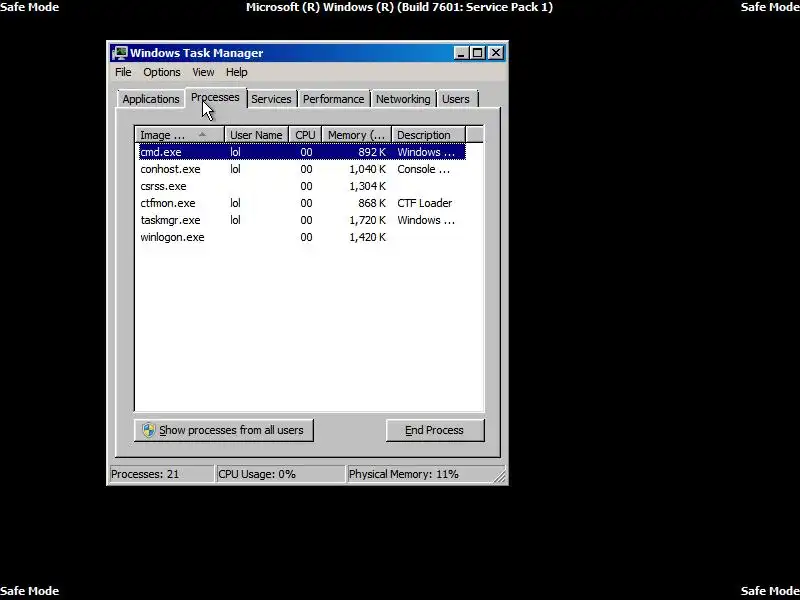Click the window resize grip corner
Viewport: 800px width, 600px height.
[500, 476]
